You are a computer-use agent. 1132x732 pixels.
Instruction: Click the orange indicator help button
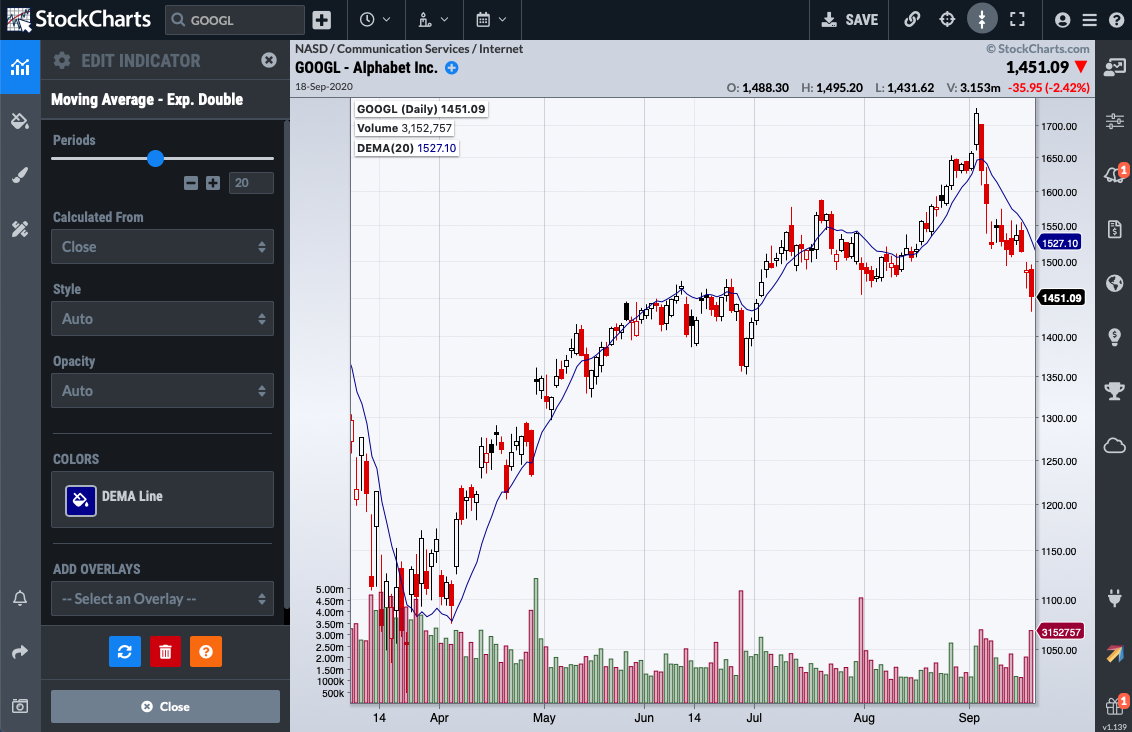click(206, 652)
